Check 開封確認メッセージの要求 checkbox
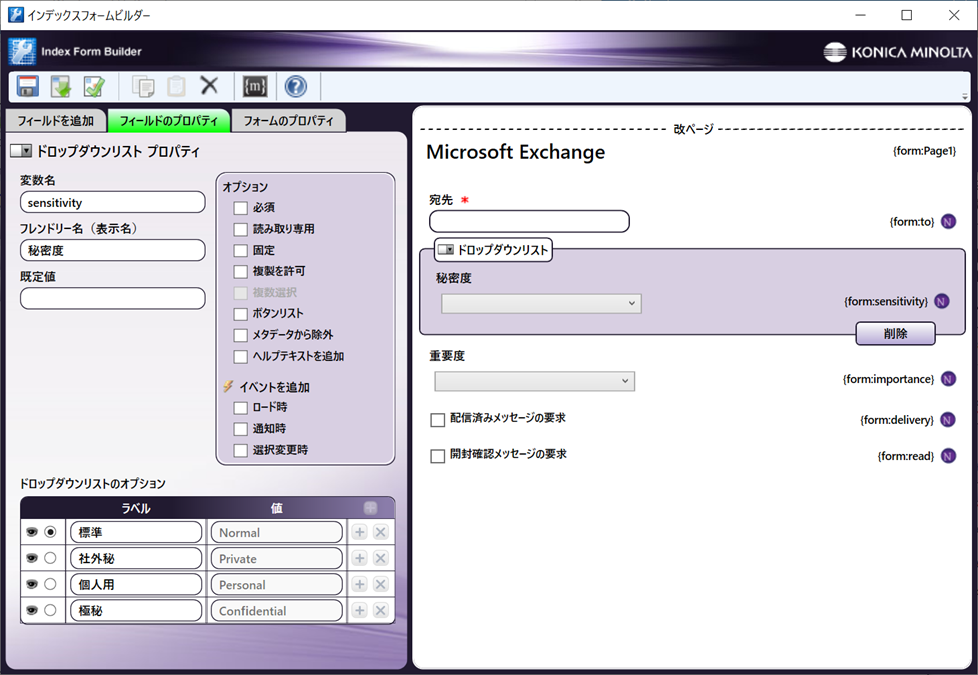 [x=438, y=455]
